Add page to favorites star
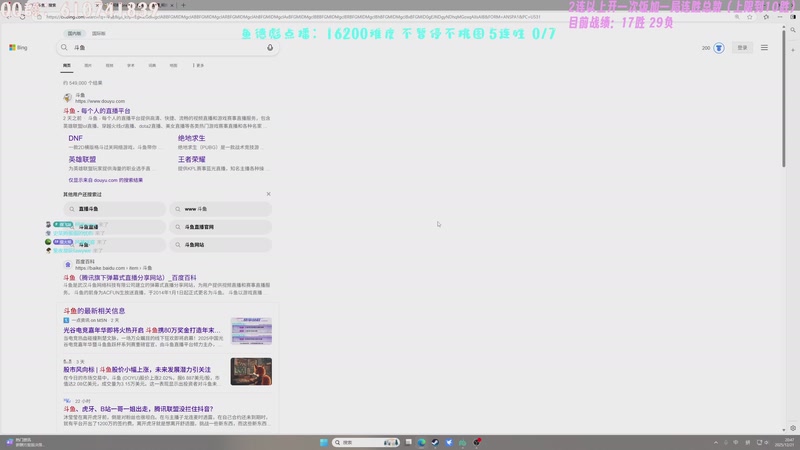800x450 pixels. coord(749,17)
